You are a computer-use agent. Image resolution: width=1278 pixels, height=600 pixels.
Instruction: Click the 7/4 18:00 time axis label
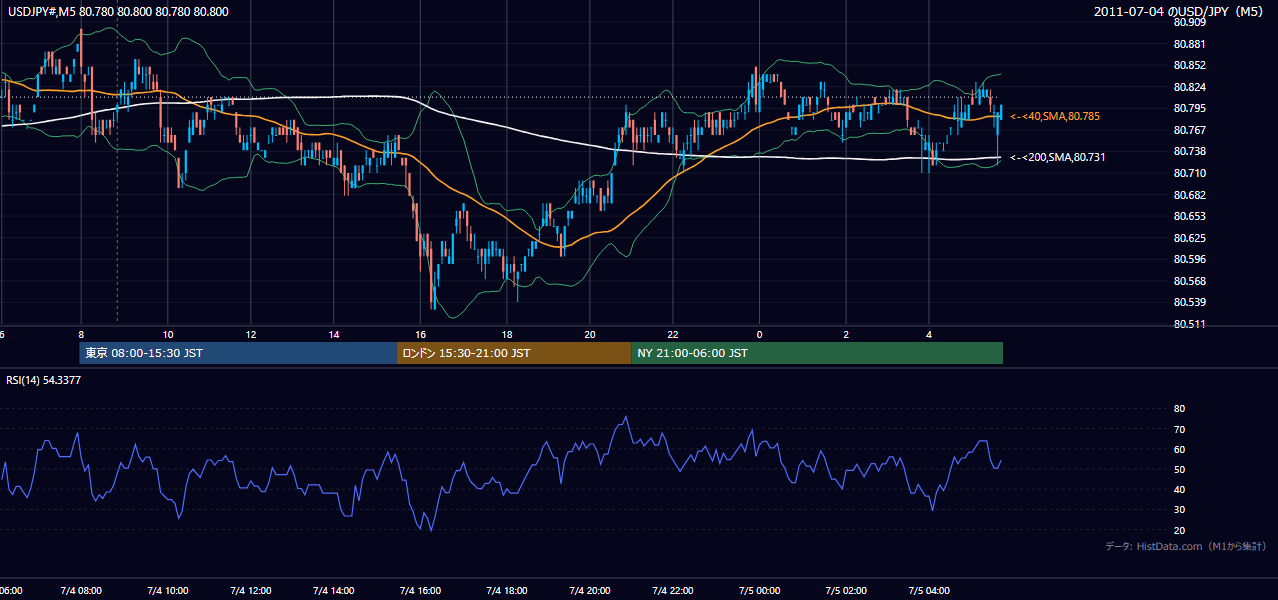click(505, 591)
